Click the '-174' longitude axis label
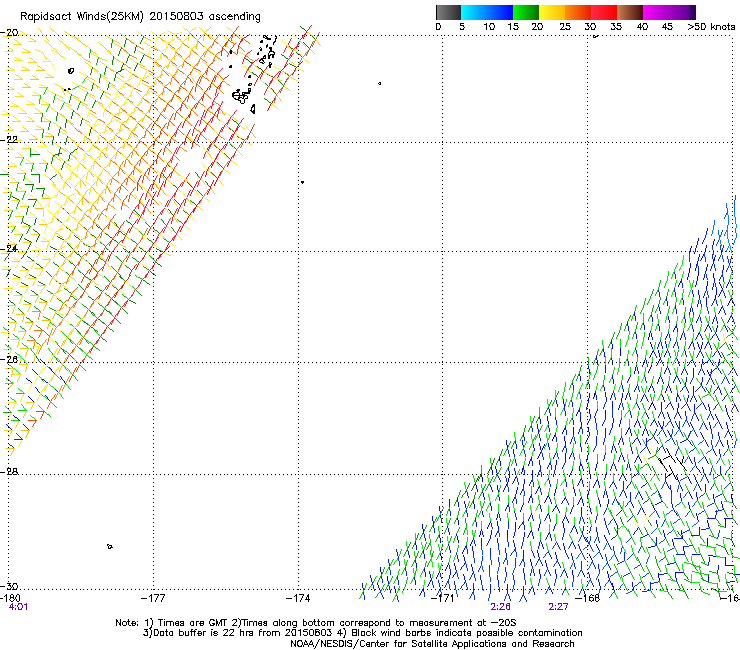 (x=298, y=598)
